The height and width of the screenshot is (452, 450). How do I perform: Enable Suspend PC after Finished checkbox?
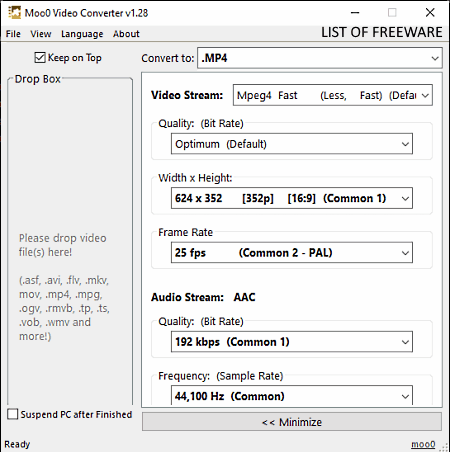(x=13, y=414)
